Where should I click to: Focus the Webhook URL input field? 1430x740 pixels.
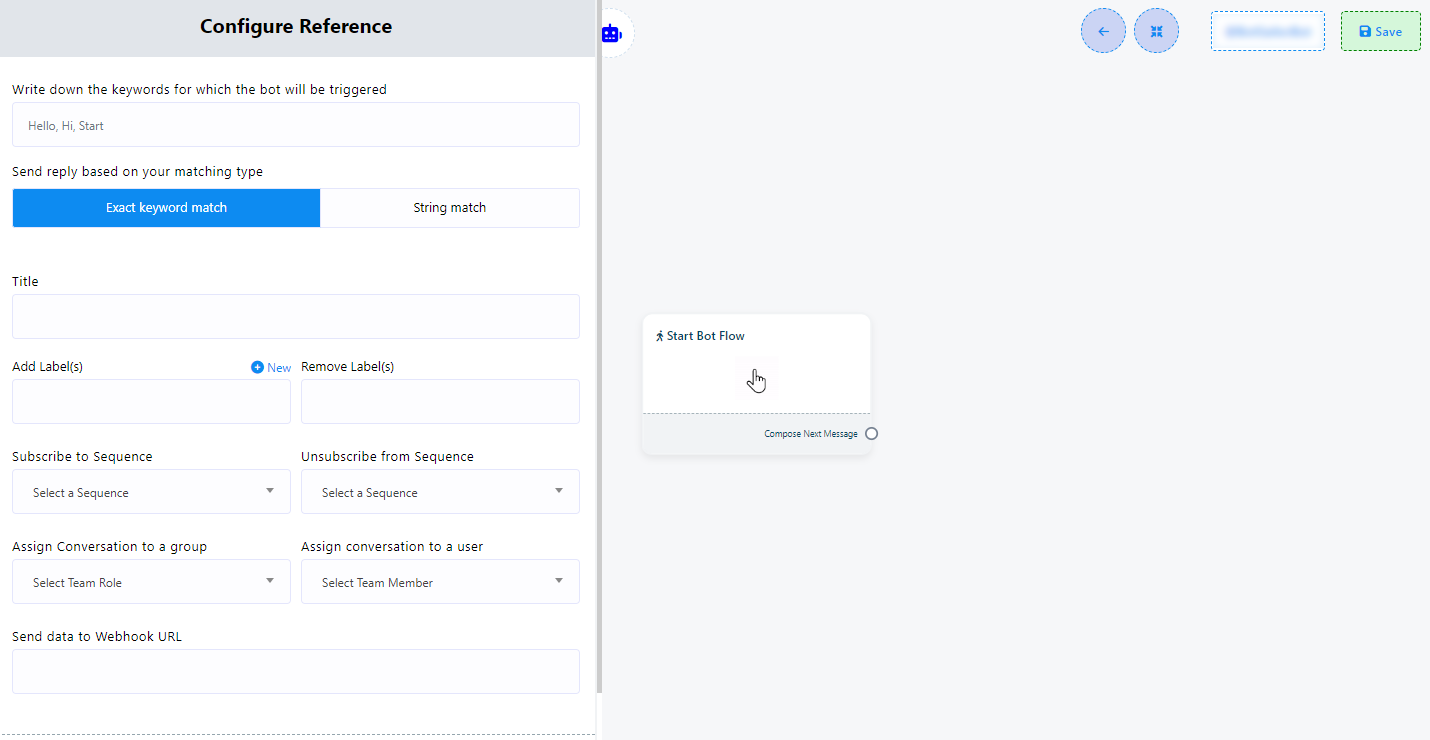[x=296, y=671]
